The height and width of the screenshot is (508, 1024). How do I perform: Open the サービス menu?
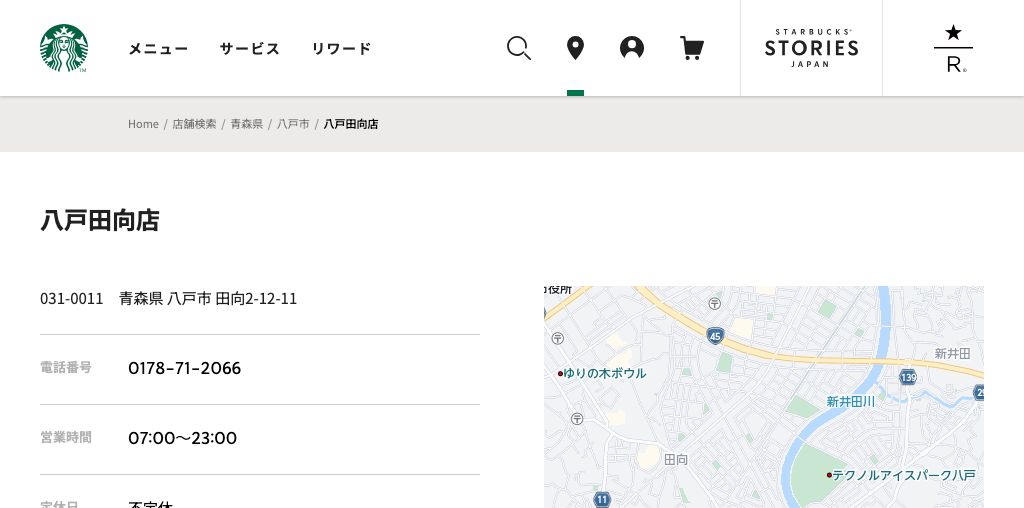[249, 49]
